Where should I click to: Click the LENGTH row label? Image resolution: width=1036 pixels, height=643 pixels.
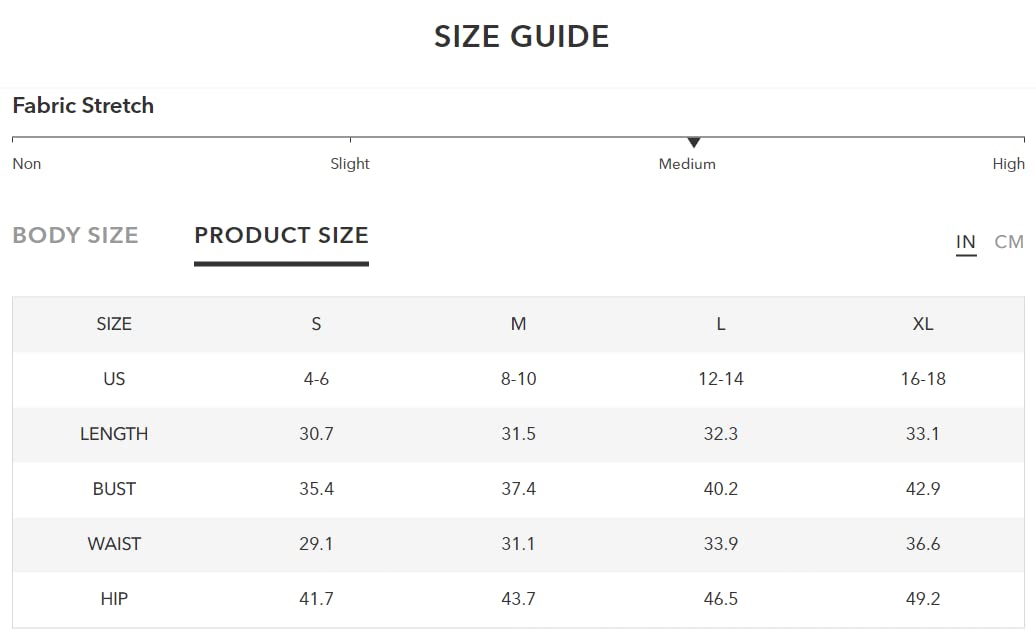click(114, 434)
